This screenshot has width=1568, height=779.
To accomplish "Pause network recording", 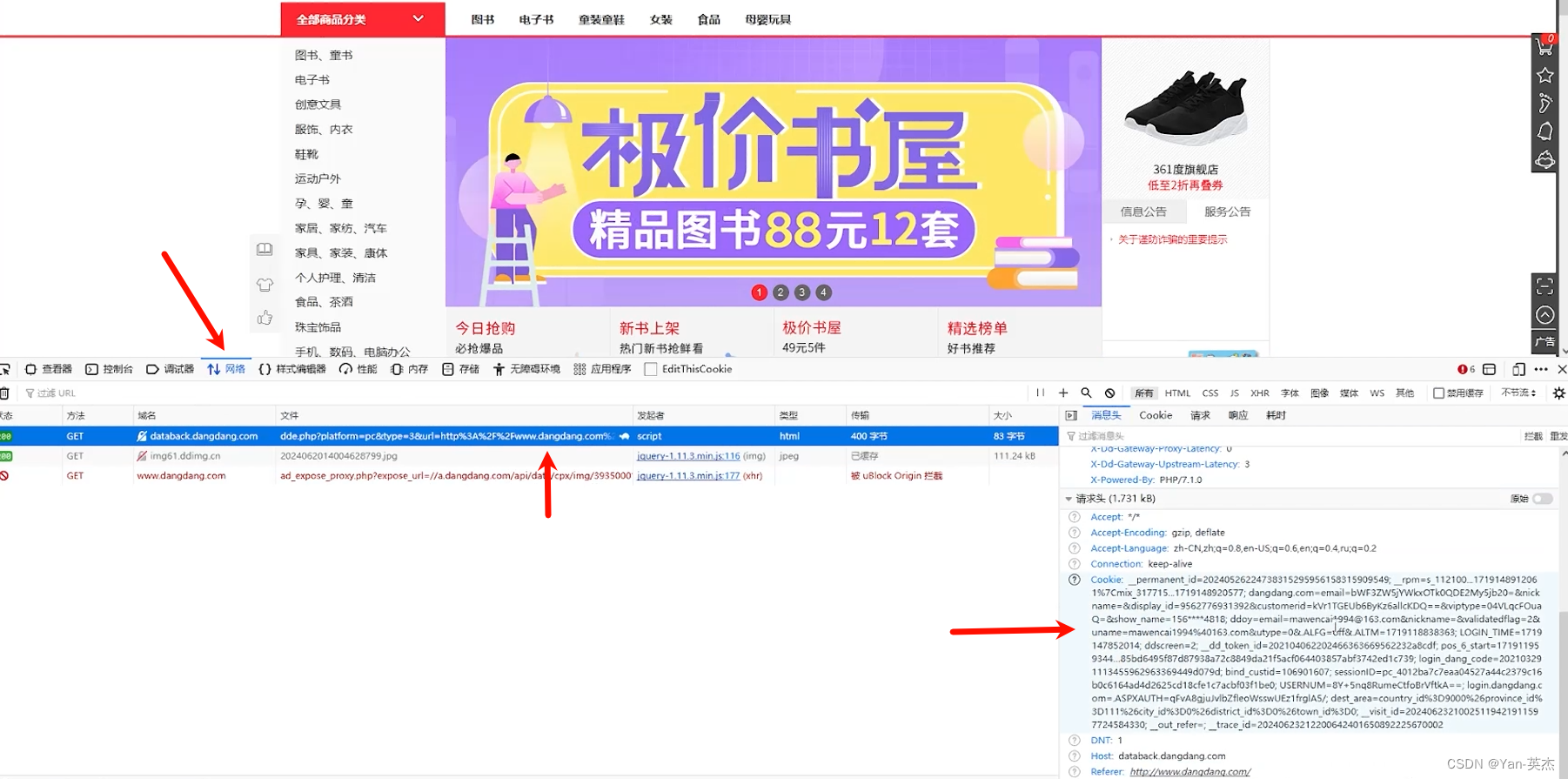I will (1040, 393).
